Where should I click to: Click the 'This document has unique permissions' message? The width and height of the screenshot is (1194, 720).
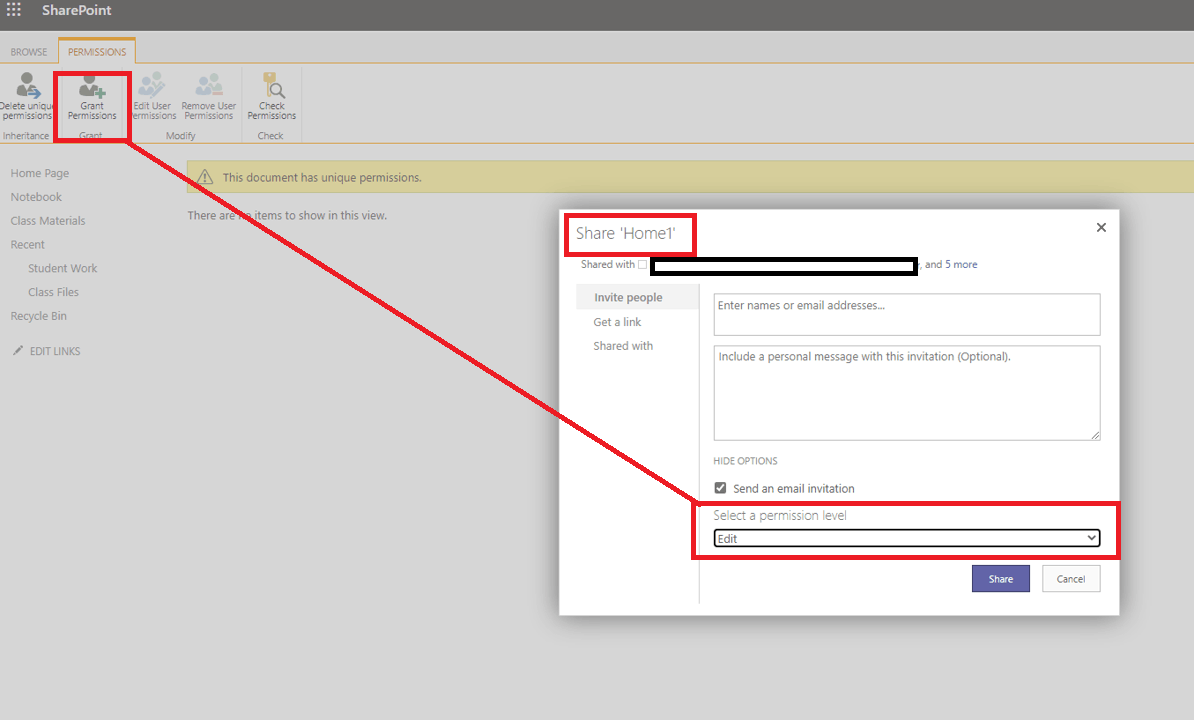click(x=322, y=177)
